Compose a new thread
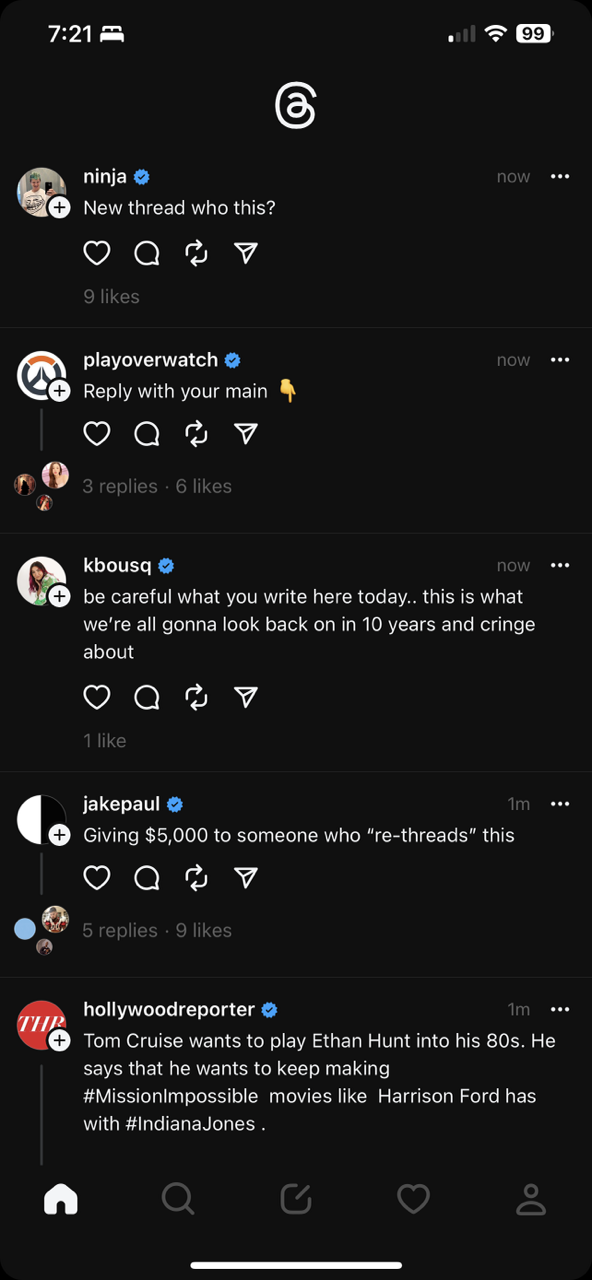 pyautogui.click(x=296, y=1199)
